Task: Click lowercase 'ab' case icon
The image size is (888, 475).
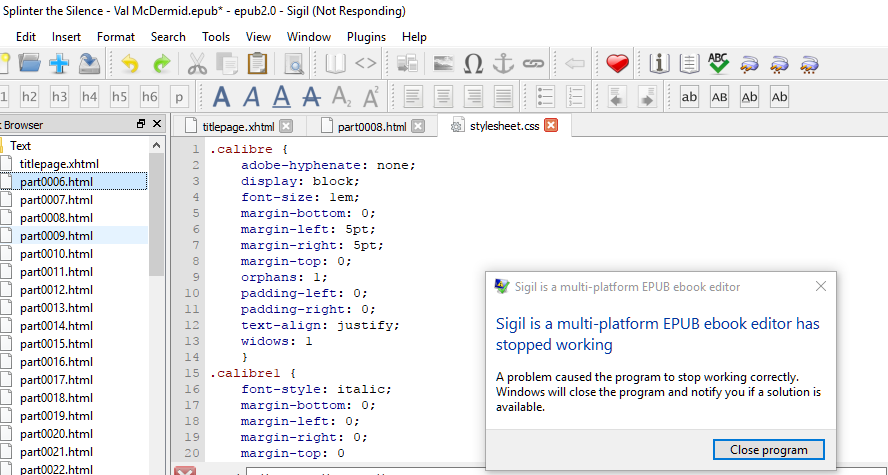Action: pos(689,97)
